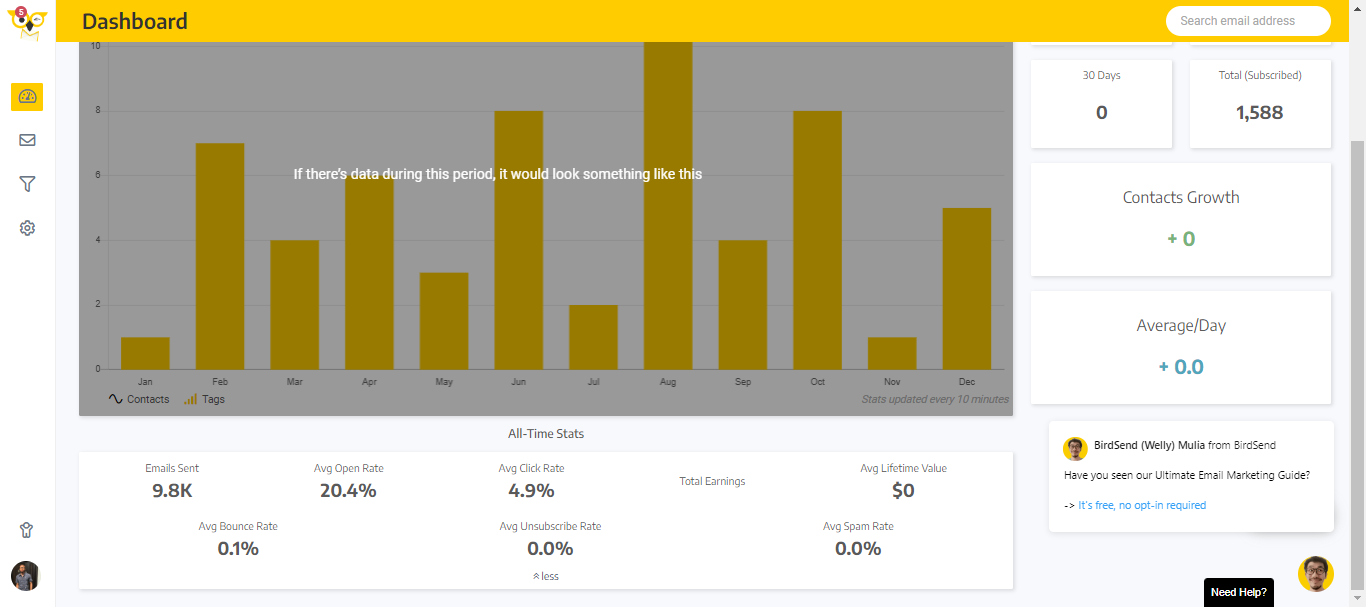The height and width of the screenshot is (607, 1366).
Task: Open the funnel icon in sidebar
Action: pyautogui.click(x=27, y=184)
